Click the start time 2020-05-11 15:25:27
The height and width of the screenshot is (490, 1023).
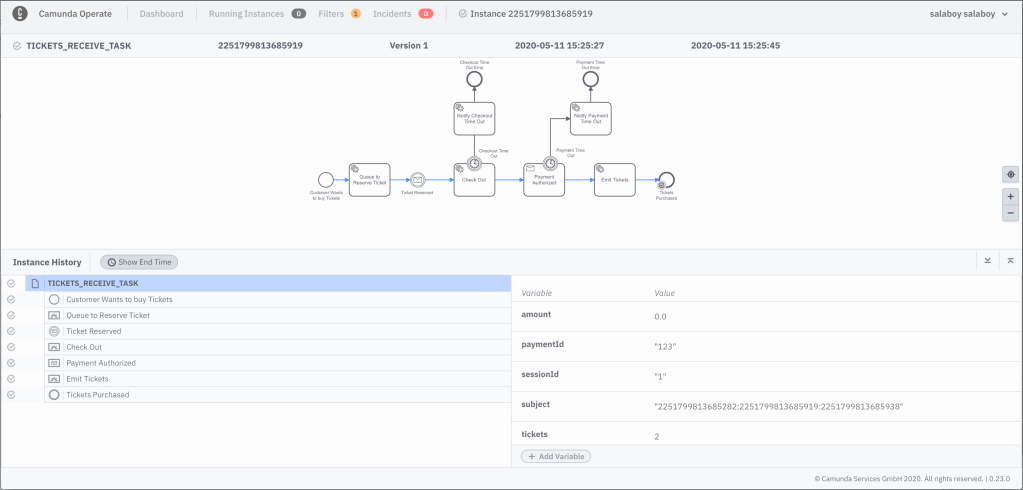point(559,46)
